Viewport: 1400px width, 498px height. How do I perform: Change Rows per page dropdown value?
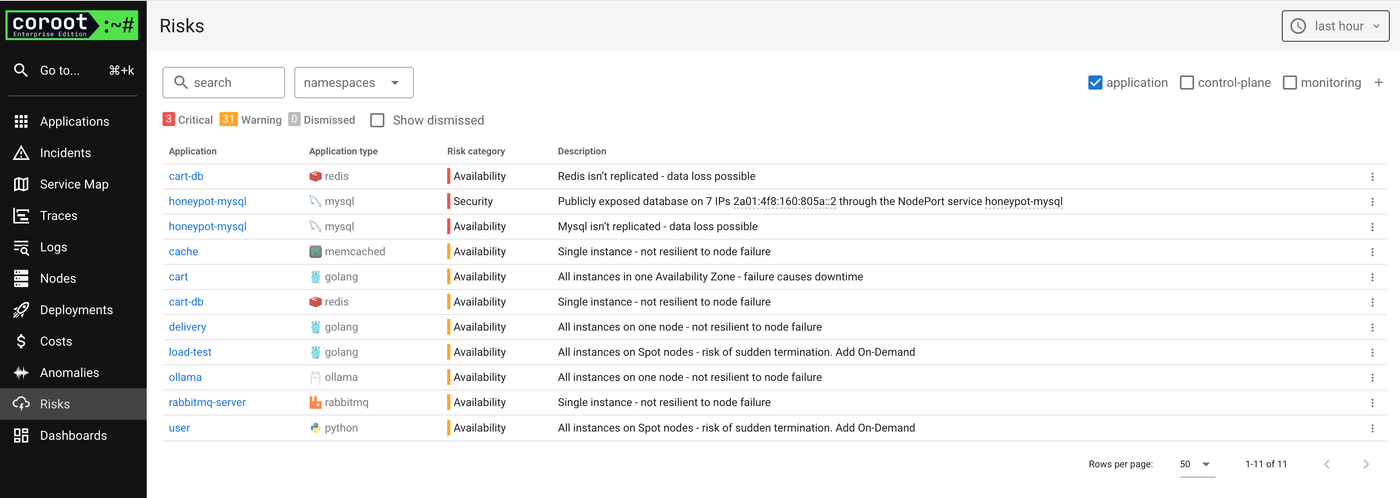pyautogui.click(x=1195, y=464)
